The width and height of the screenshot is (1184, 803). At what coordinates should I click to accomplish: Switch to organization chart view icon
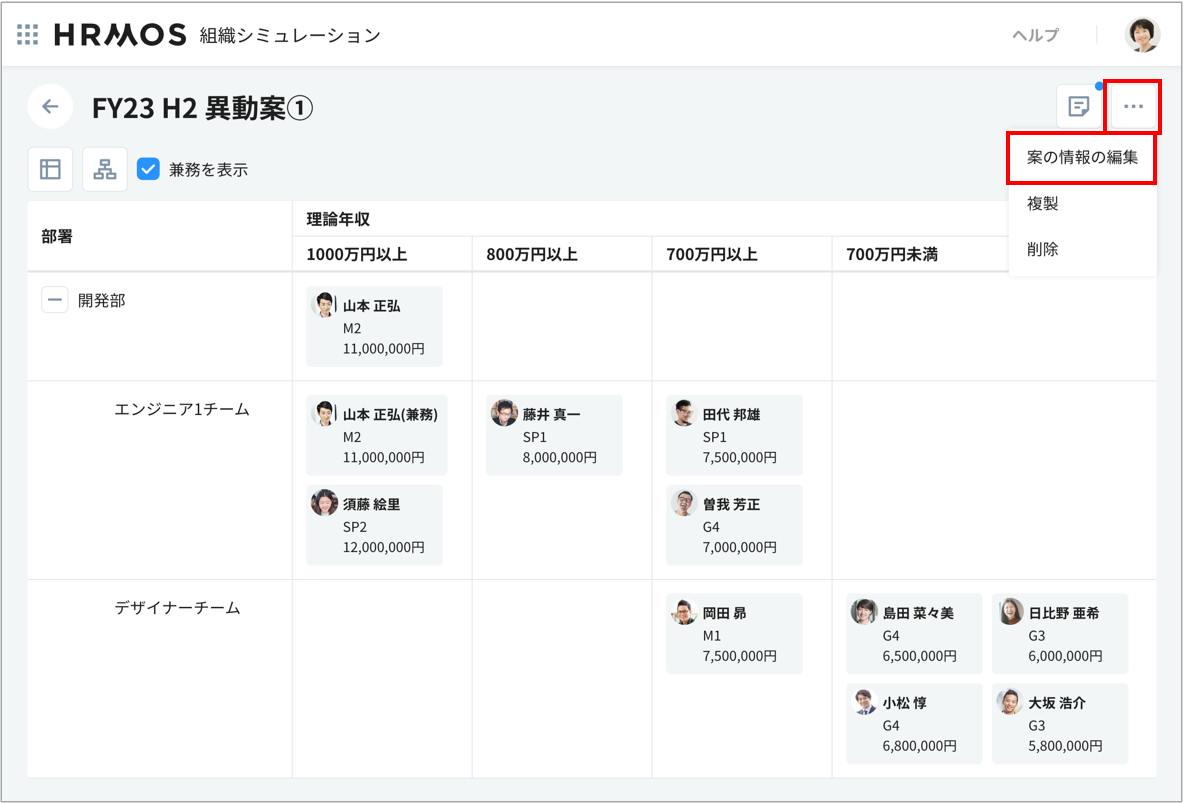105,169
